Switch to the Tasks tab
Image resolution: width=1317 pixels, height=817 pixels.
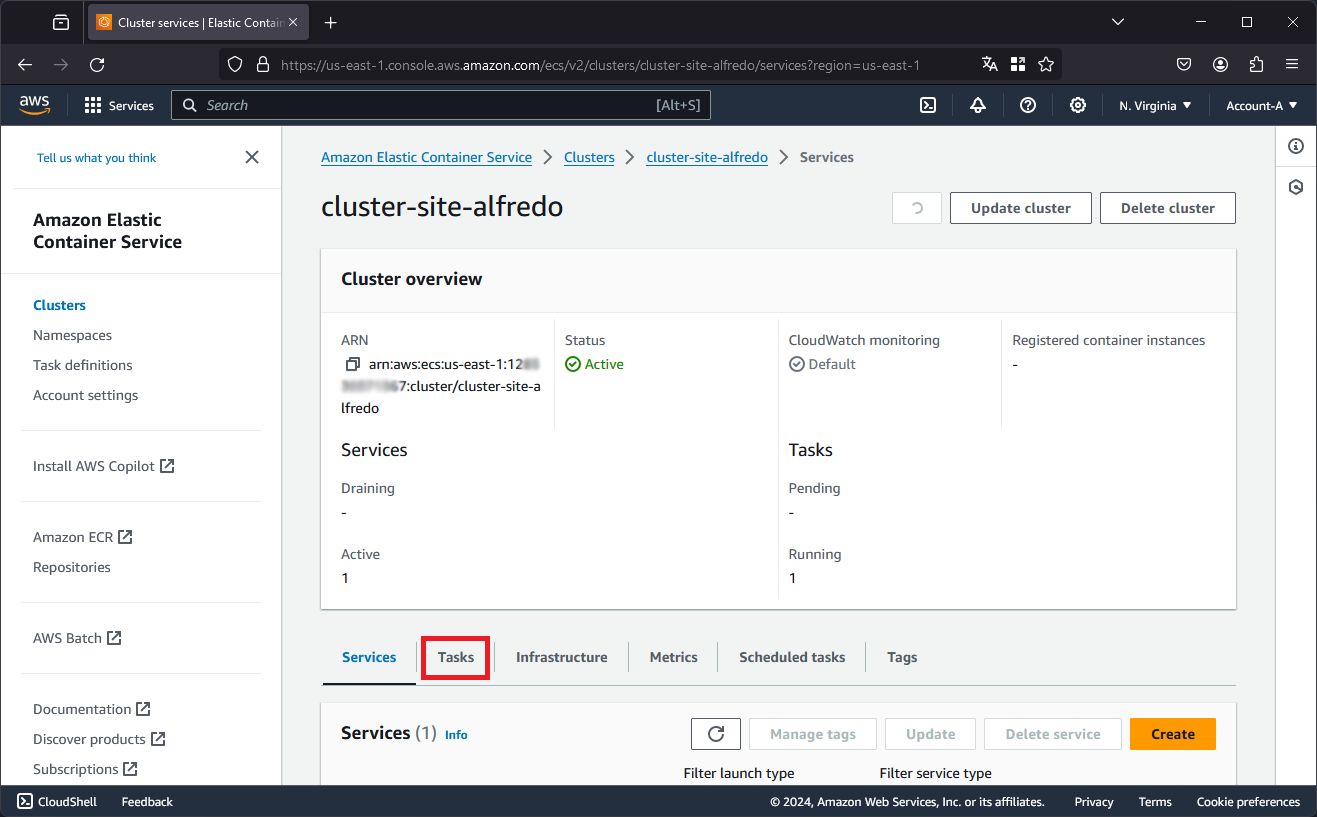[456, 657]
